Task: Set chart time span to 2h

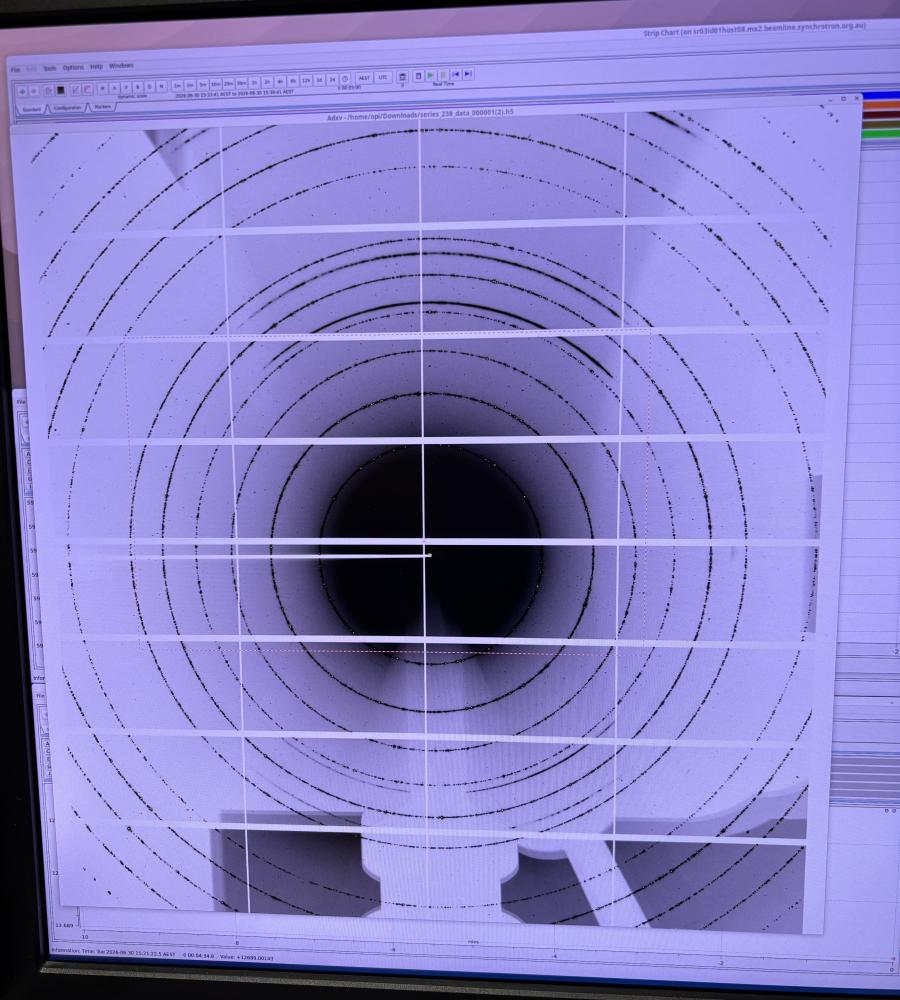Action: pos(267,82)
